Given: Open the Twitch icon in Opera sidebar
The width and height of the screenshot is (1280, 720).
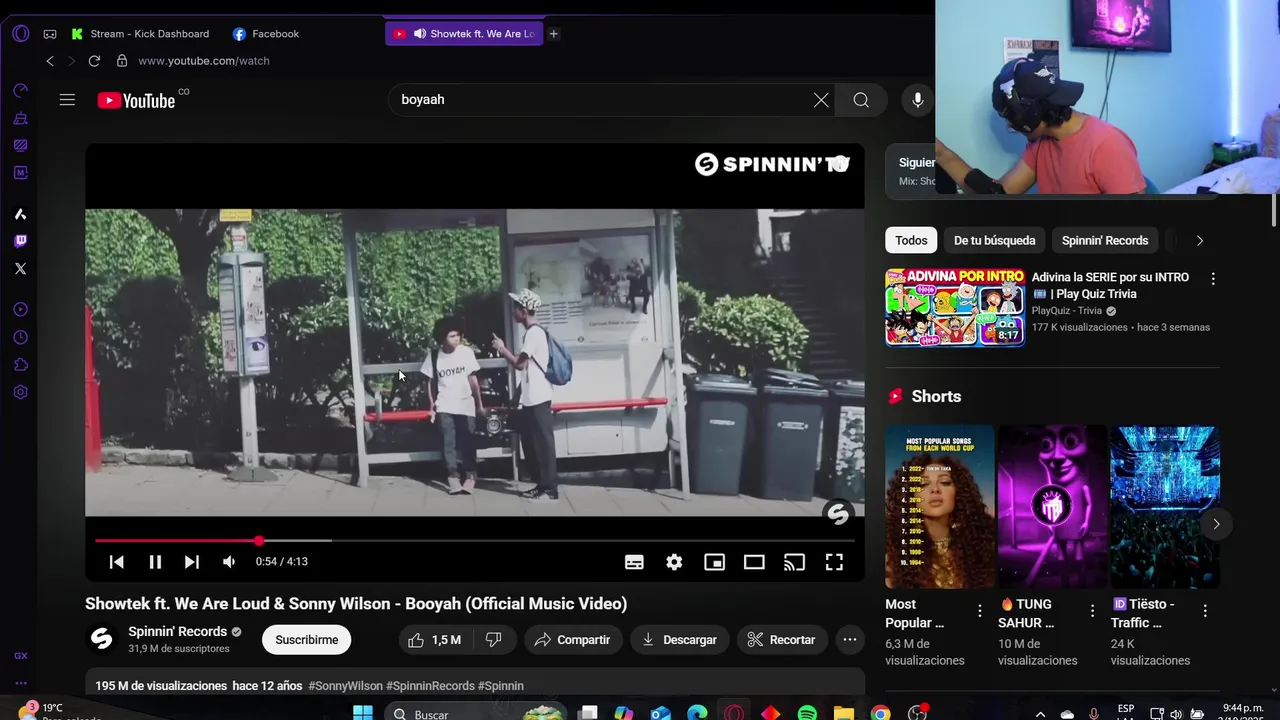Looking at the screenshot, I should point(20,241).
